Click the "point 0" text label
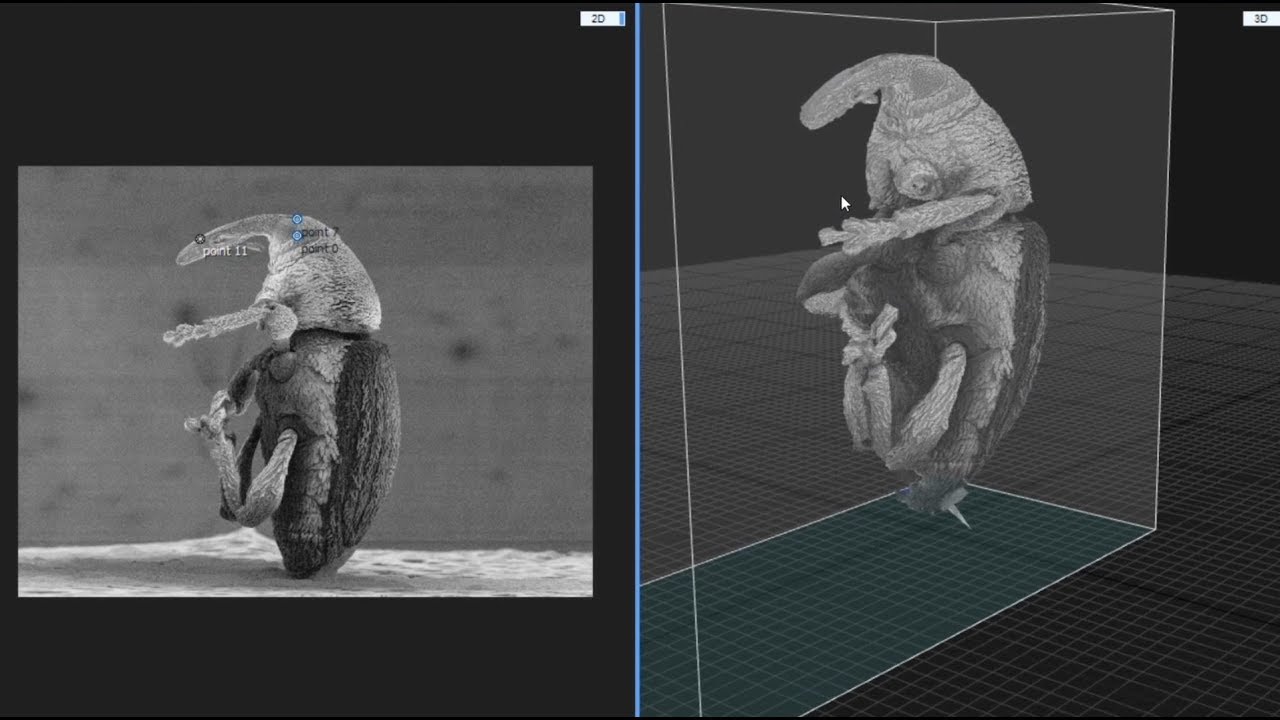The height and width of the screenshot is (720, 1280). 320,248
